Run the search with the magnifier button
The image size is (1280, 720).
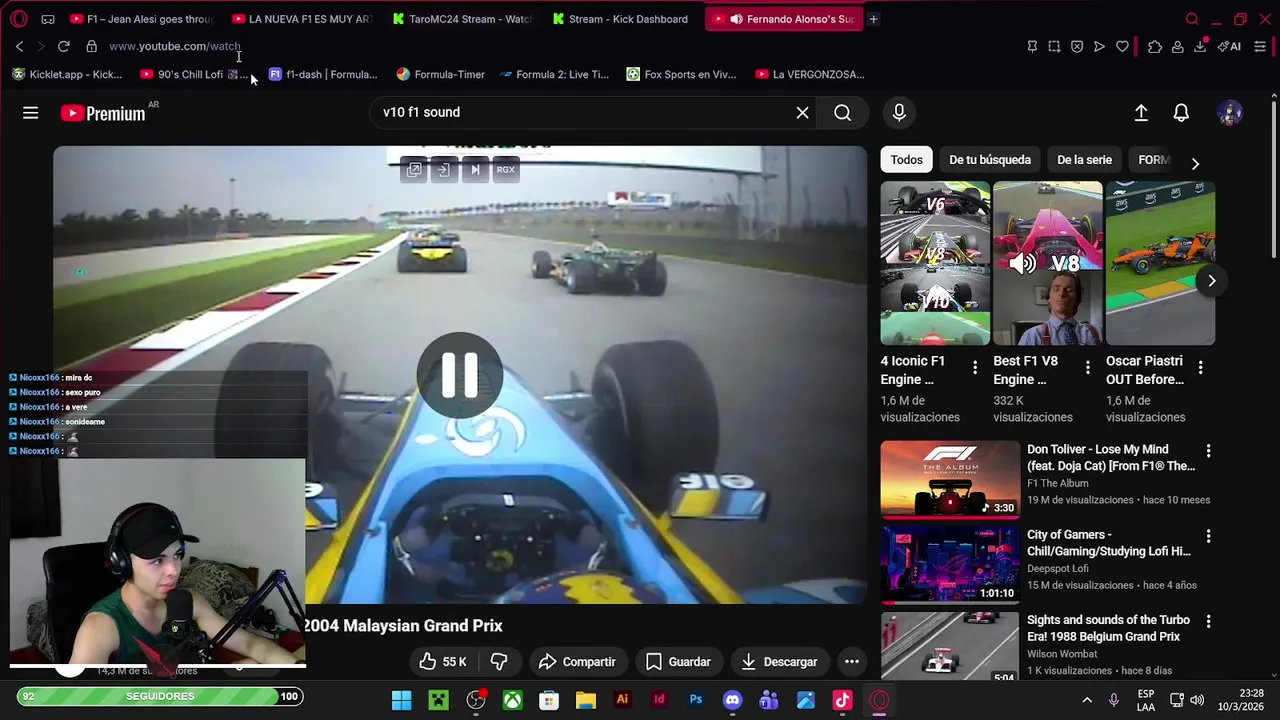843,113
